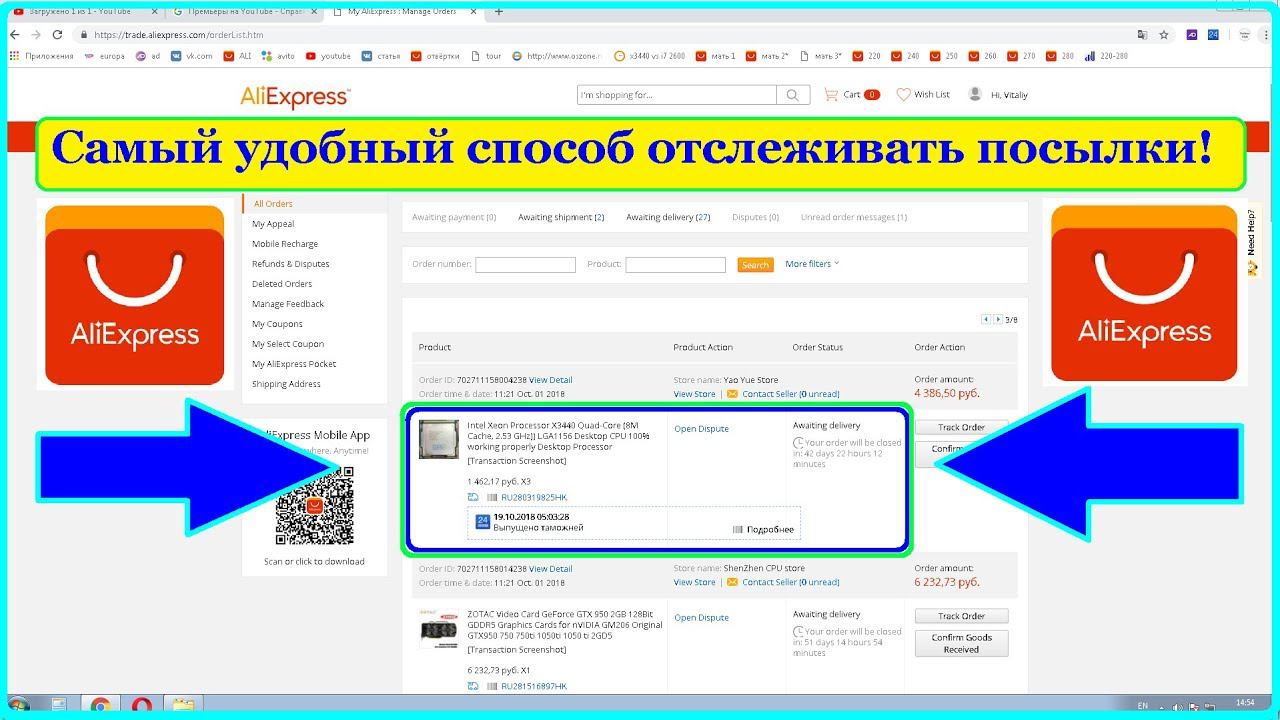Image resolution: width=1280 pixels, height=720 pixels.
Task: Open Mobile Recharge in sidebar
Action: tap(285, 244)
